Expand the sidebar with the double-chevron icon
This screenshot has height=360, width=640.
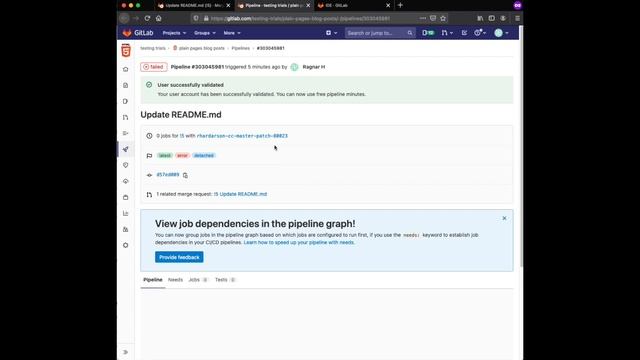(125, 352)
